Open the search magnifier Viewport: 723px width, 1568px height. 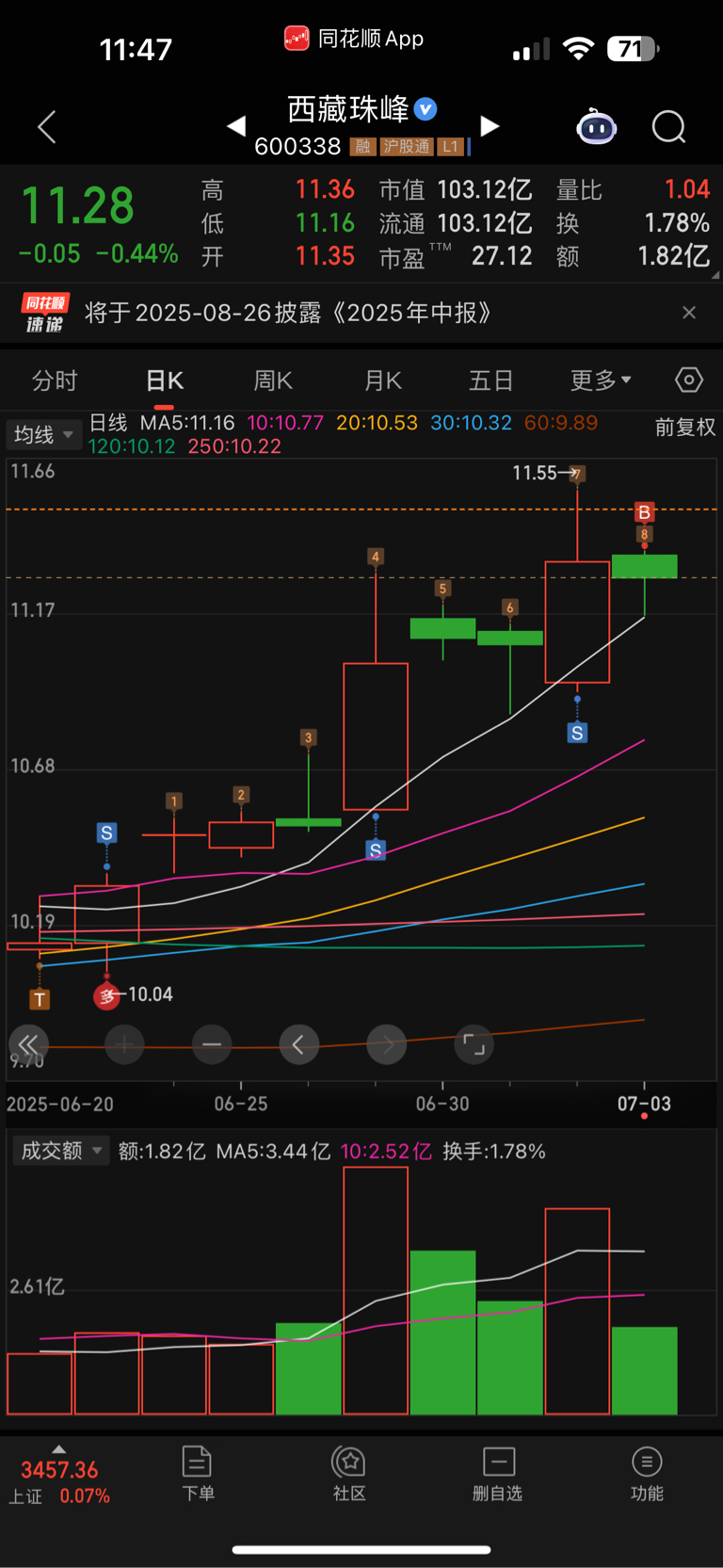[x=669, y=126]
